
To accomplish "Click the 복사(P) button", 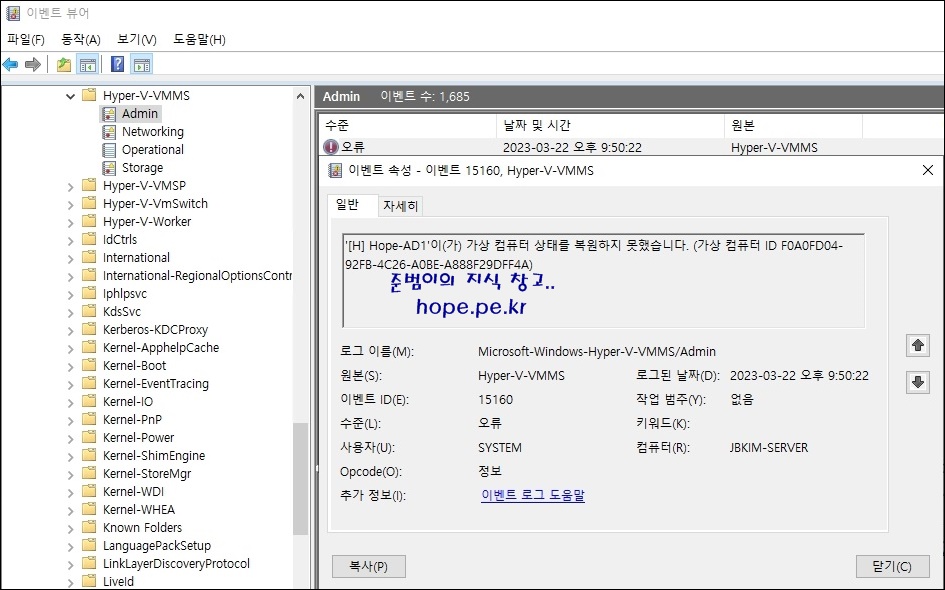I will [369, 566].
